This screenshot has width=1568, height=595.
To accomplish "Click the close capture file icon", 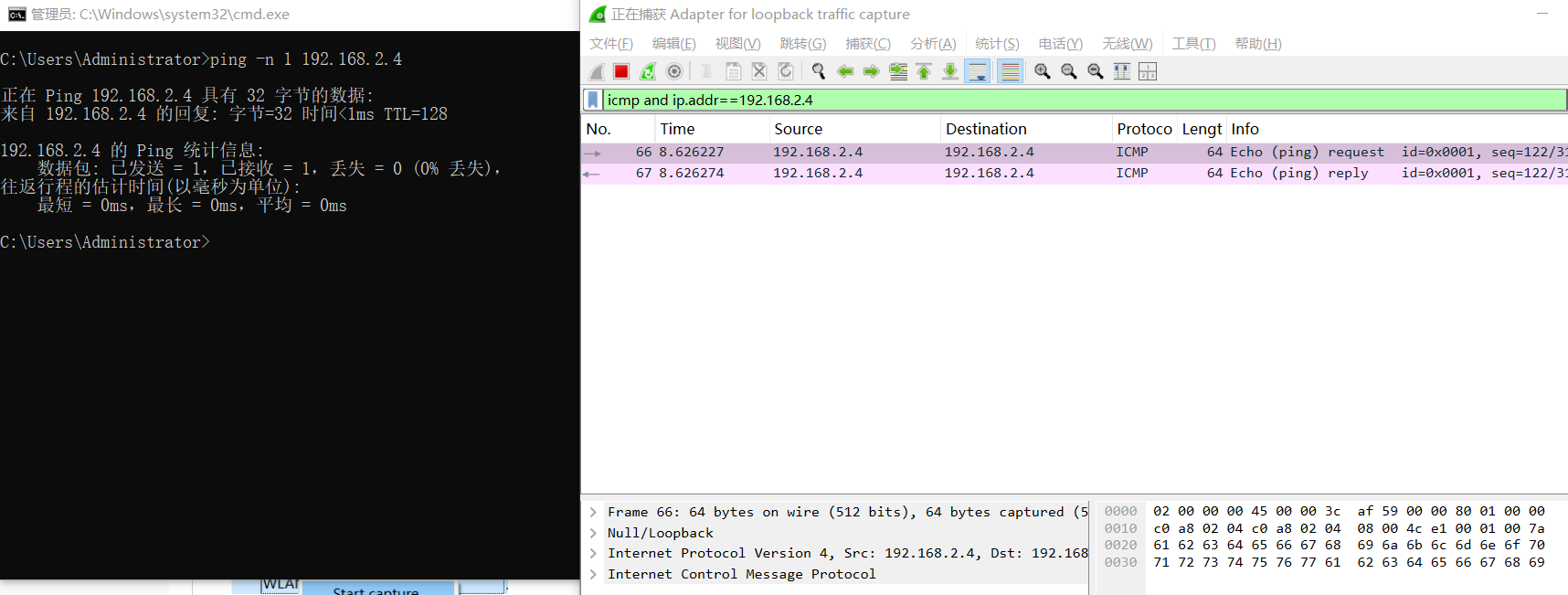I will point(758,71).
